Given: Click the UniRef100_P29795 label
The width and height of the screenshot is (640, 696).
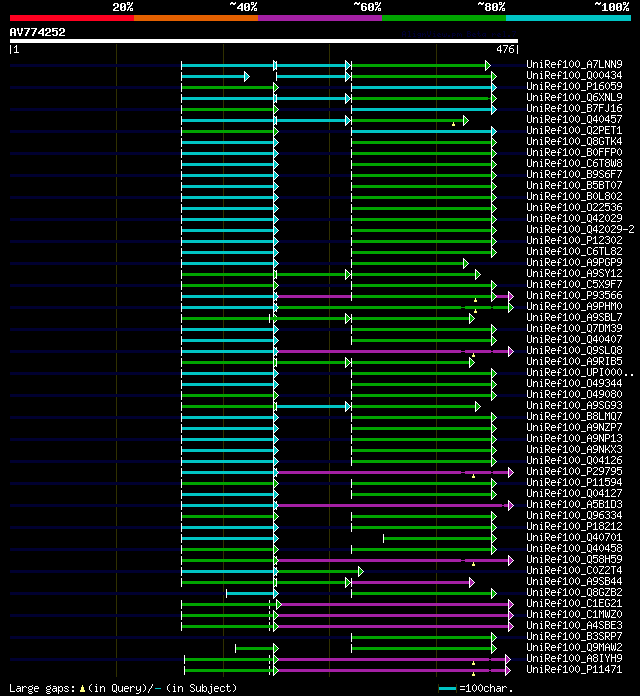Looking at the screenshot, I should coord(574,471).
